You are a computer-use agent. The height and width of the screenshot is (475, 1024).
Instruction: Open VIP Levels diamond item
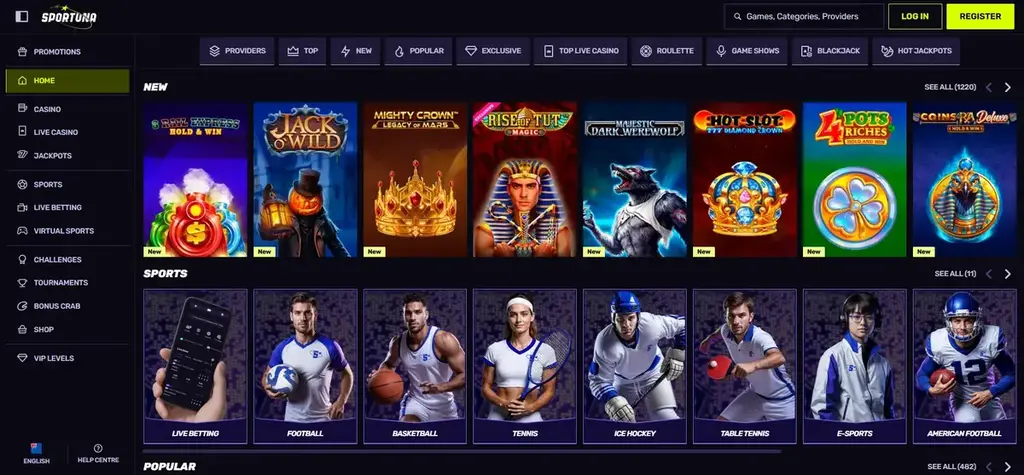[x=67, y=358]
